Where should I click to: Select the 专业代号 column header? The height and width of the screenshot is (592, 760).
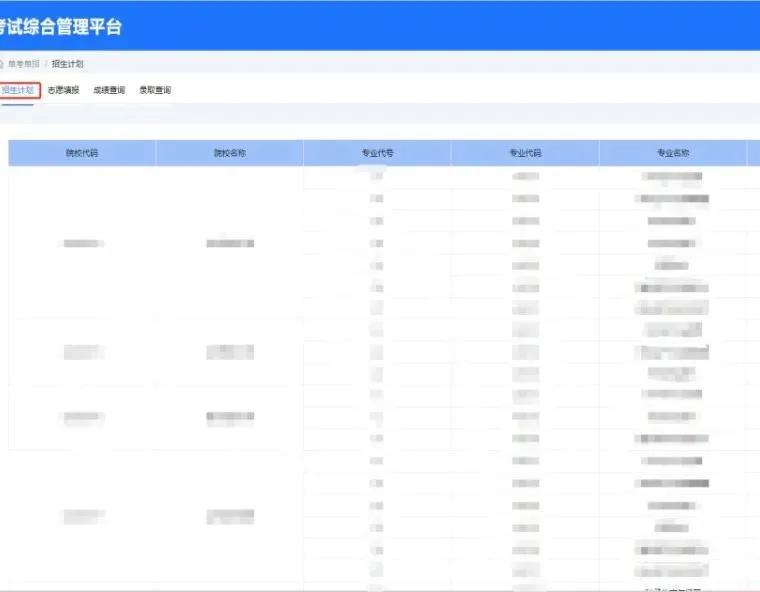377,153
